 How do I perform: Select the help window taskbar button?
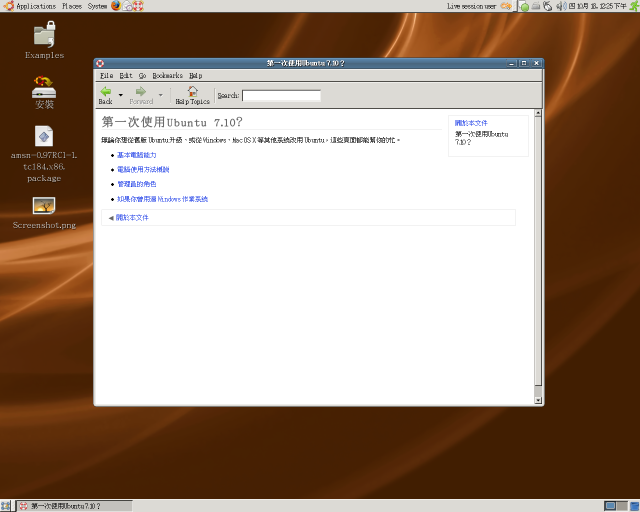click(74, 506)
